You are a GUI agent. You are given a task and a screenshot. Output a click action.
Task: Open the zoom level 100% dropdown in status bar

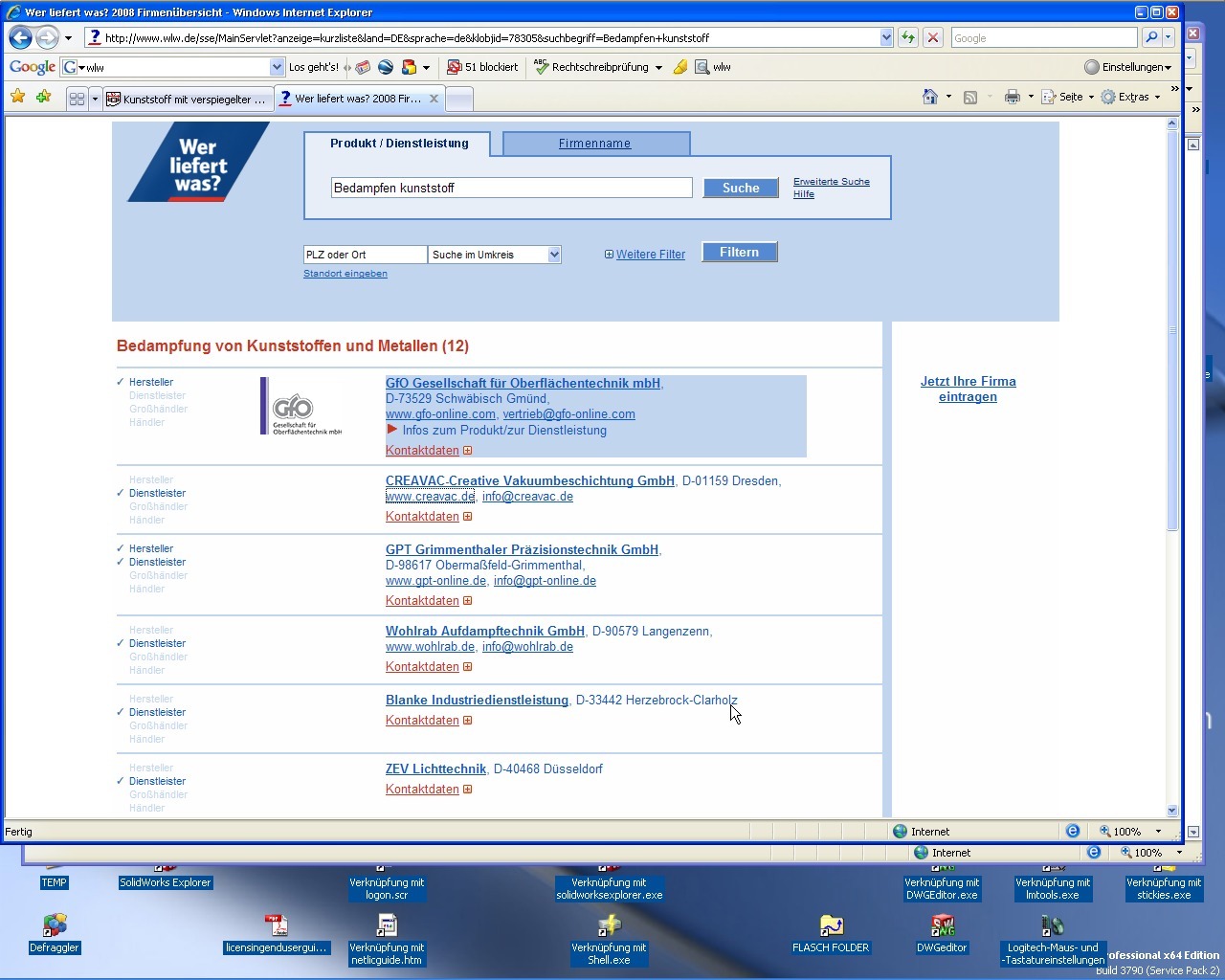[x=1158, y=832]
